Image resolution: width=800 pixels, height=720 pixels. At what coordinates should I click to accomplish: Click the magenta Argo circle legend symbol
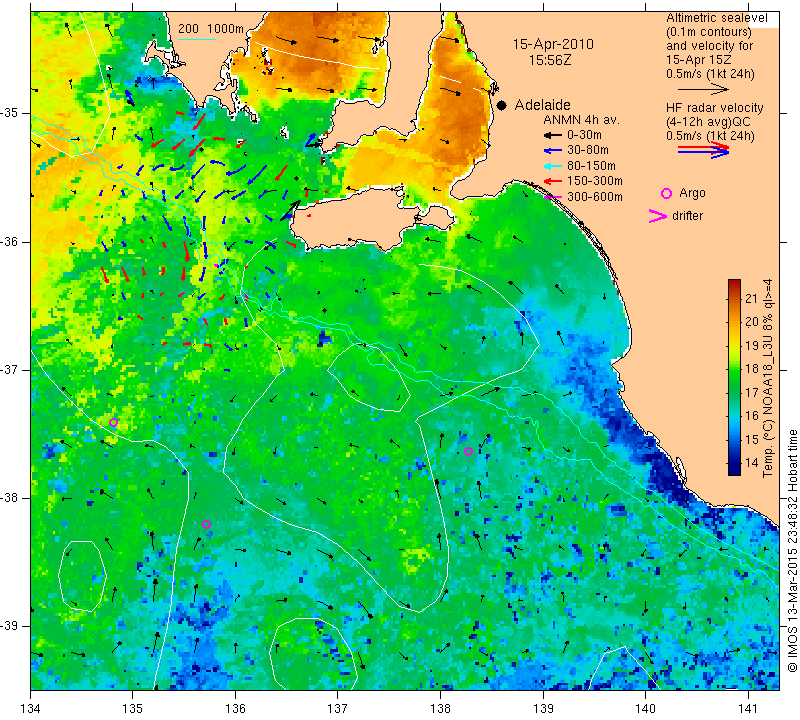pos(666,193)
